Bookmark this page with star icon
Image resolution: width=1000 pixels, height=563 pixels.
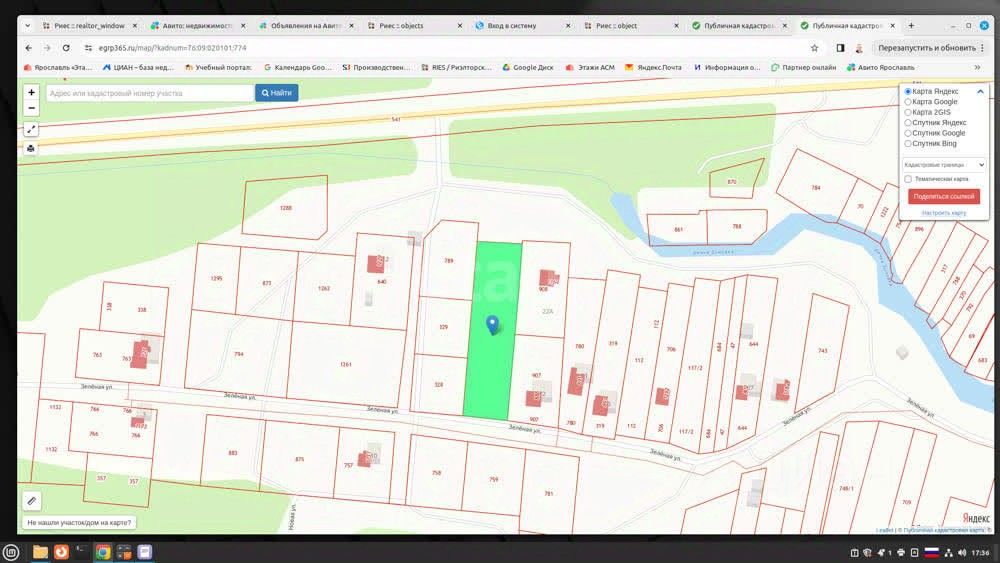click(815, 47)
